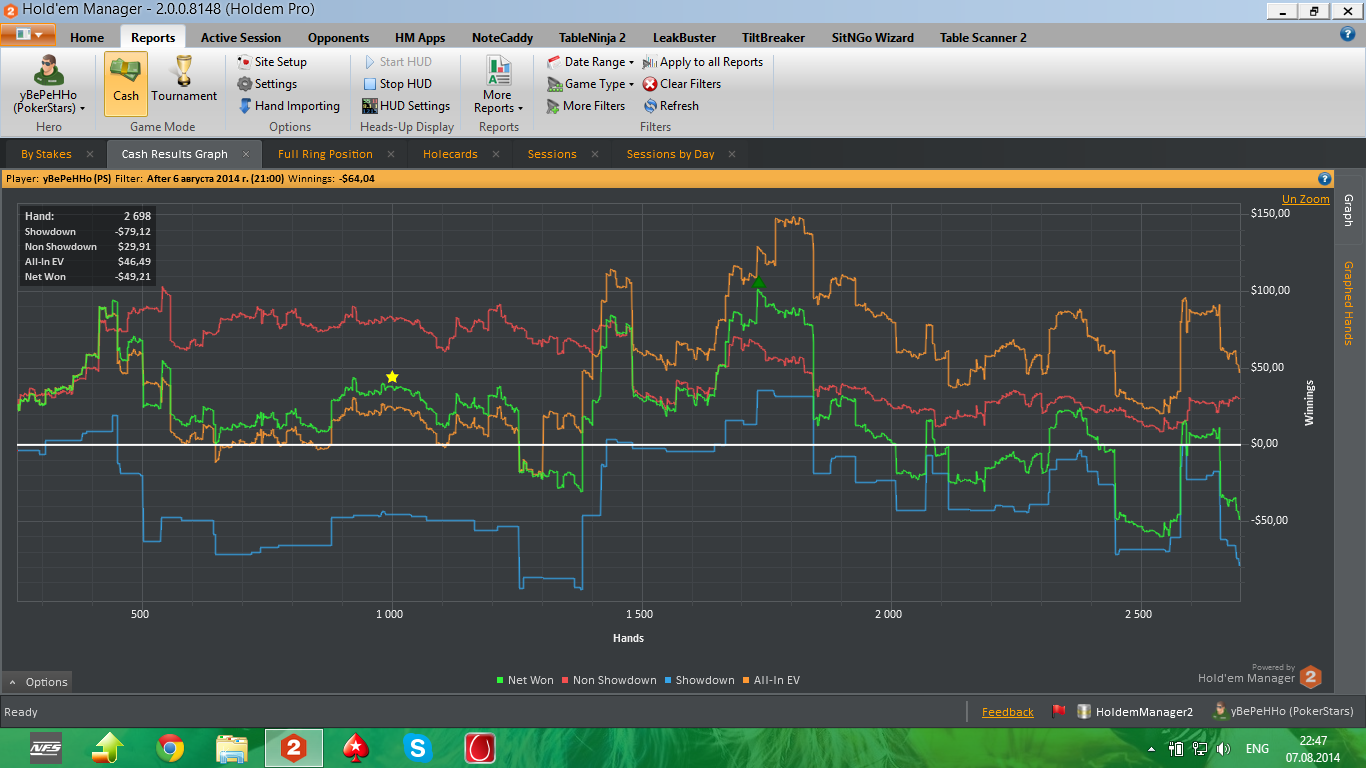The width and height of the screenshot is (1366, 768).
Task: Open Hand Importing
Action: (x=289, y=106)
